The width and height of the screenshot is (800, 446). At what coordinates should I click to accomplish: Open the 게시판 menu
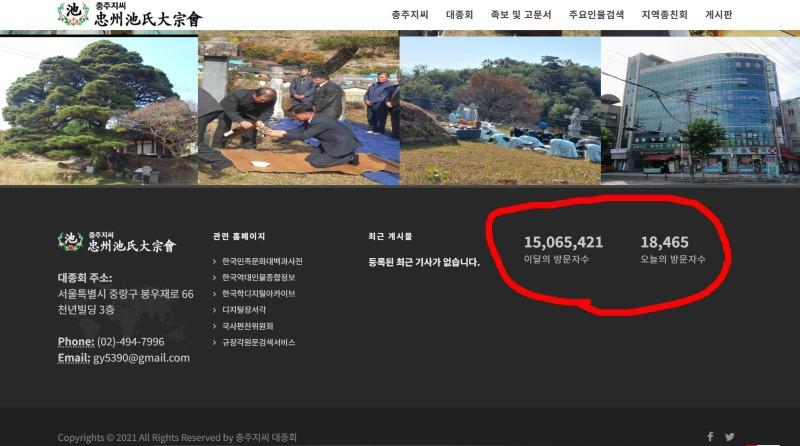point(718,15)
